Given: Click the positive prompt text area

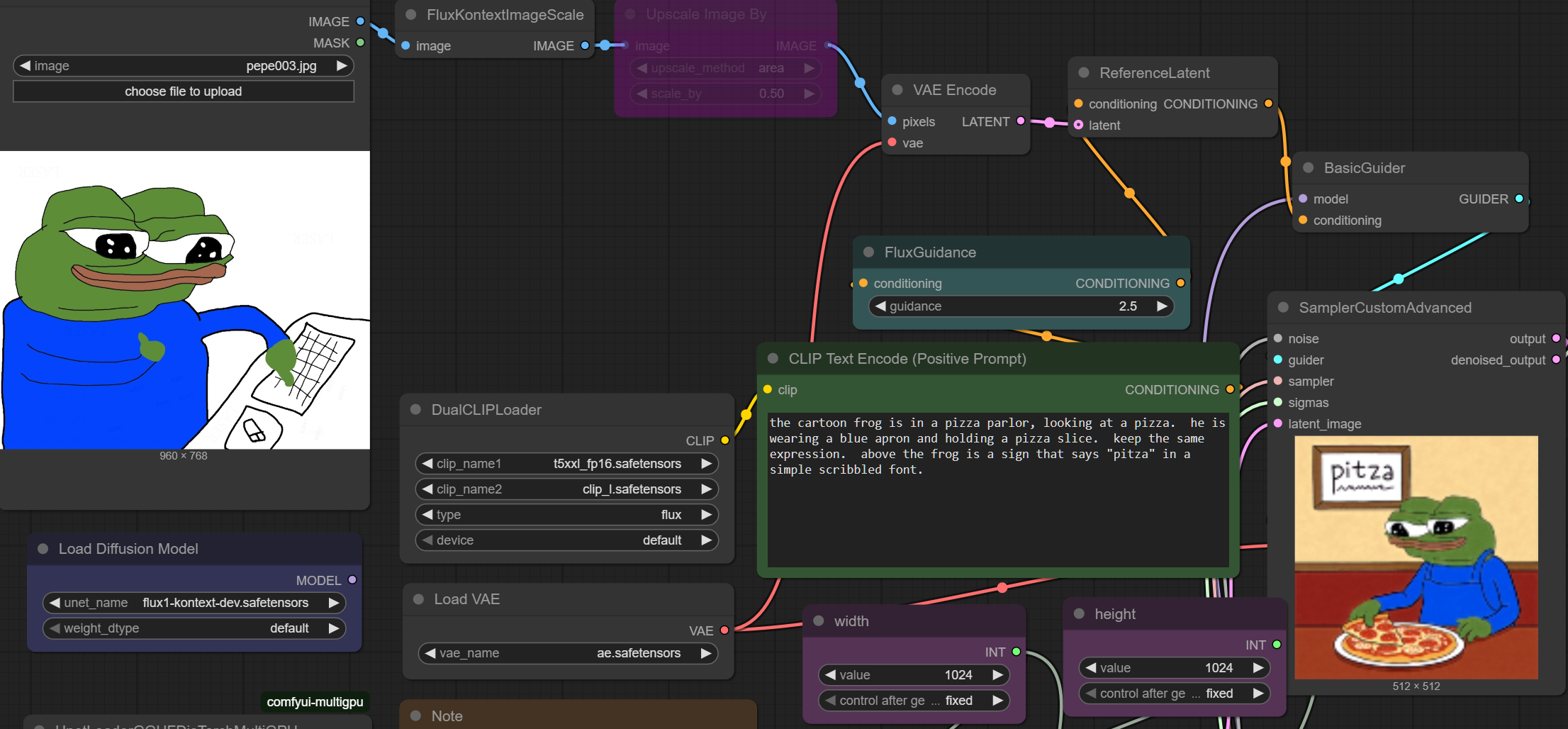Looking at the screenshot, I should click(x=998, y=489).
